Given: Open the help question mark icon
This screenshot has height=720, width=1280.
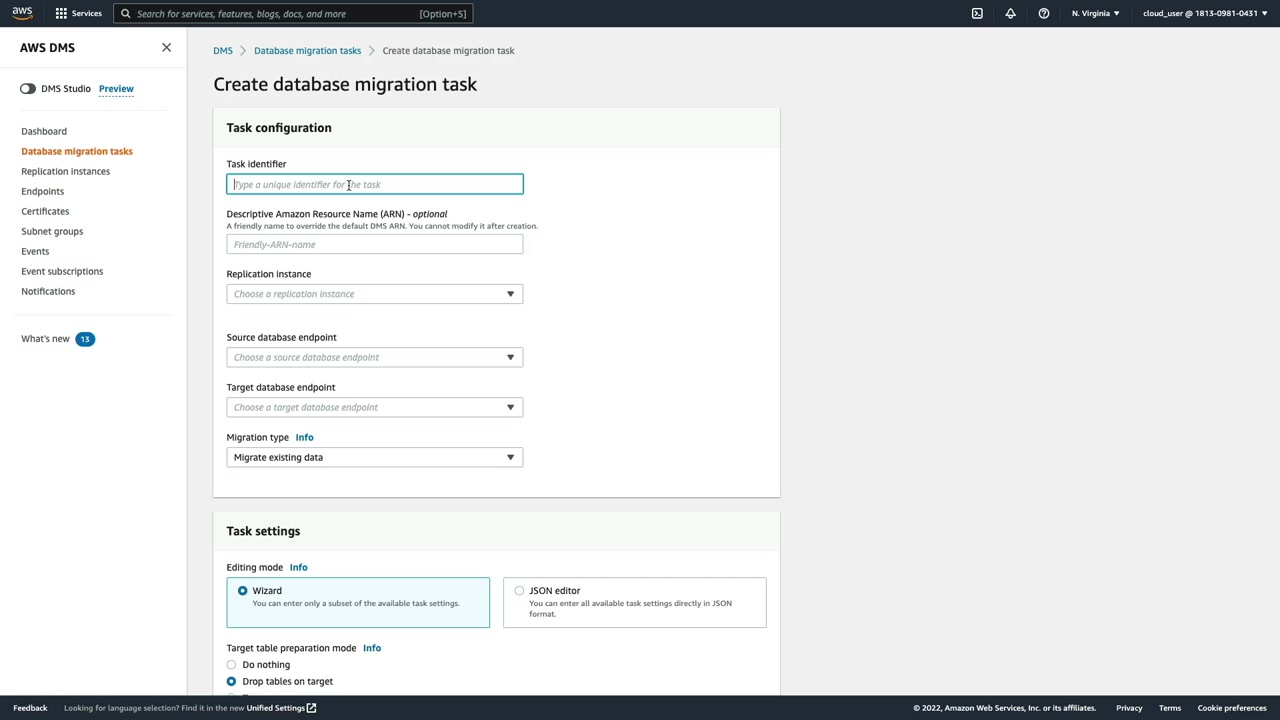Looking at the screenshot, I should tap(1043, 14).
